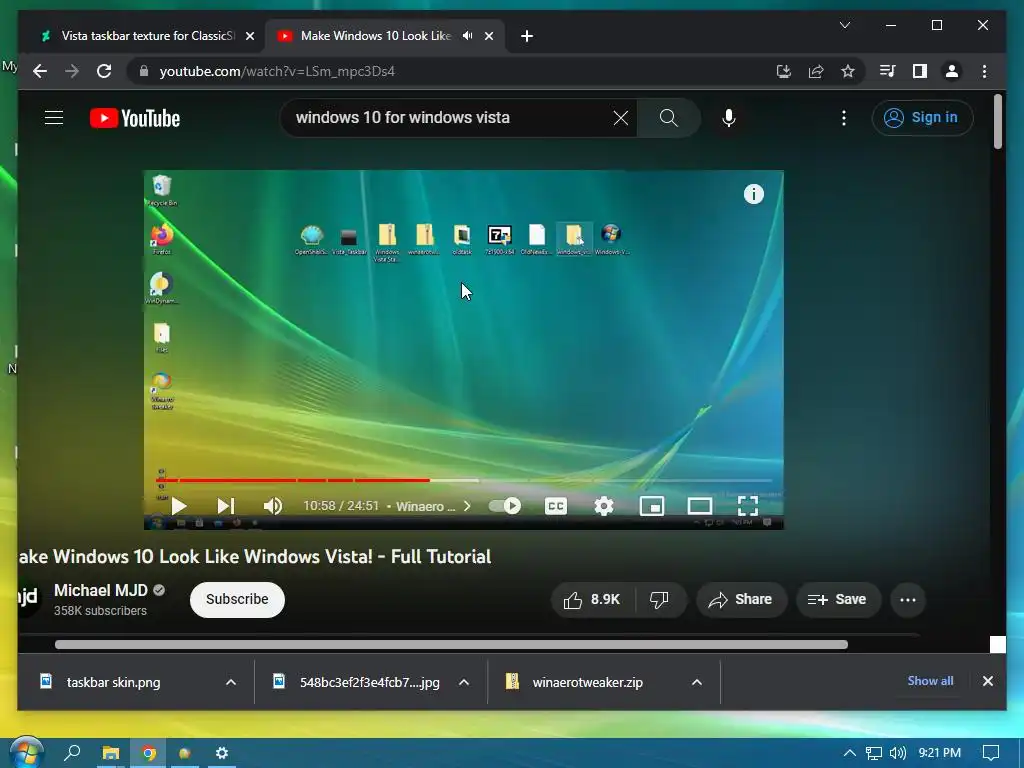Like the video with 8.9K thumbs up
The image size is (1024, 768).
click(592, 600)
